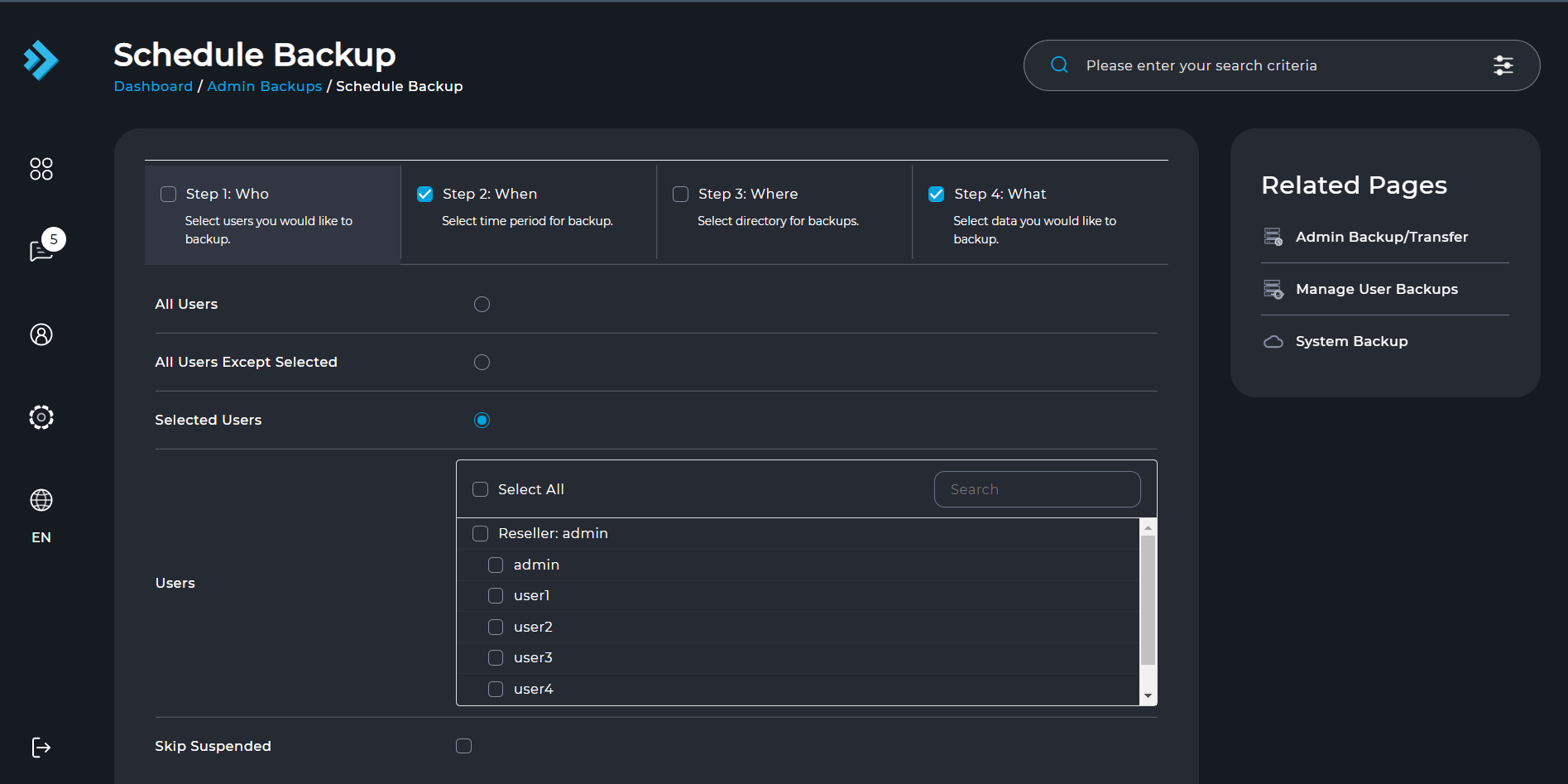Toggle the Step 2: When checkbox

(x=424, y=194)
